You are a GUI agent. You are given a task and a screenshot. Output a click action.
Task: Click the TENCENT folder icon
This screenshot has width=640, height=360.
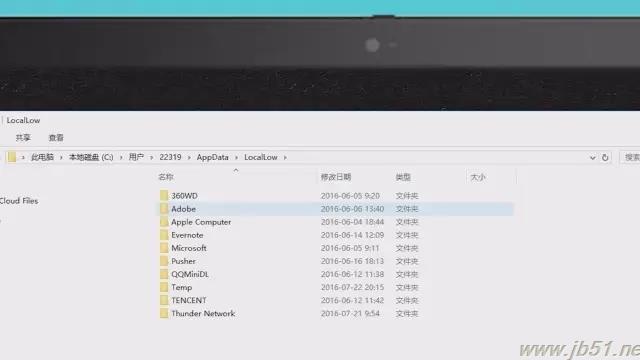coord(164,300)
